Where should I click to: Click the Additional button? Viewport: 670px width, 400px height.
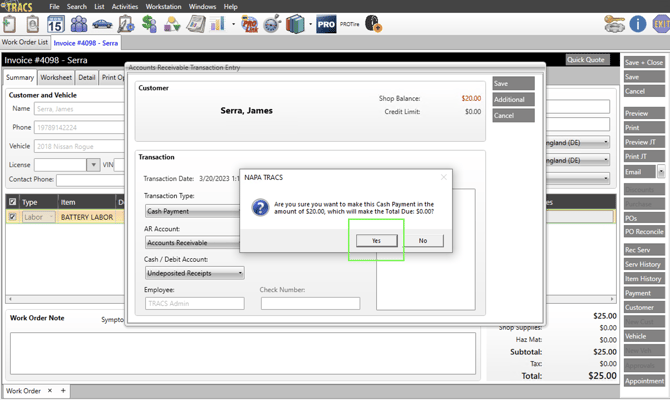coord(513,99)
